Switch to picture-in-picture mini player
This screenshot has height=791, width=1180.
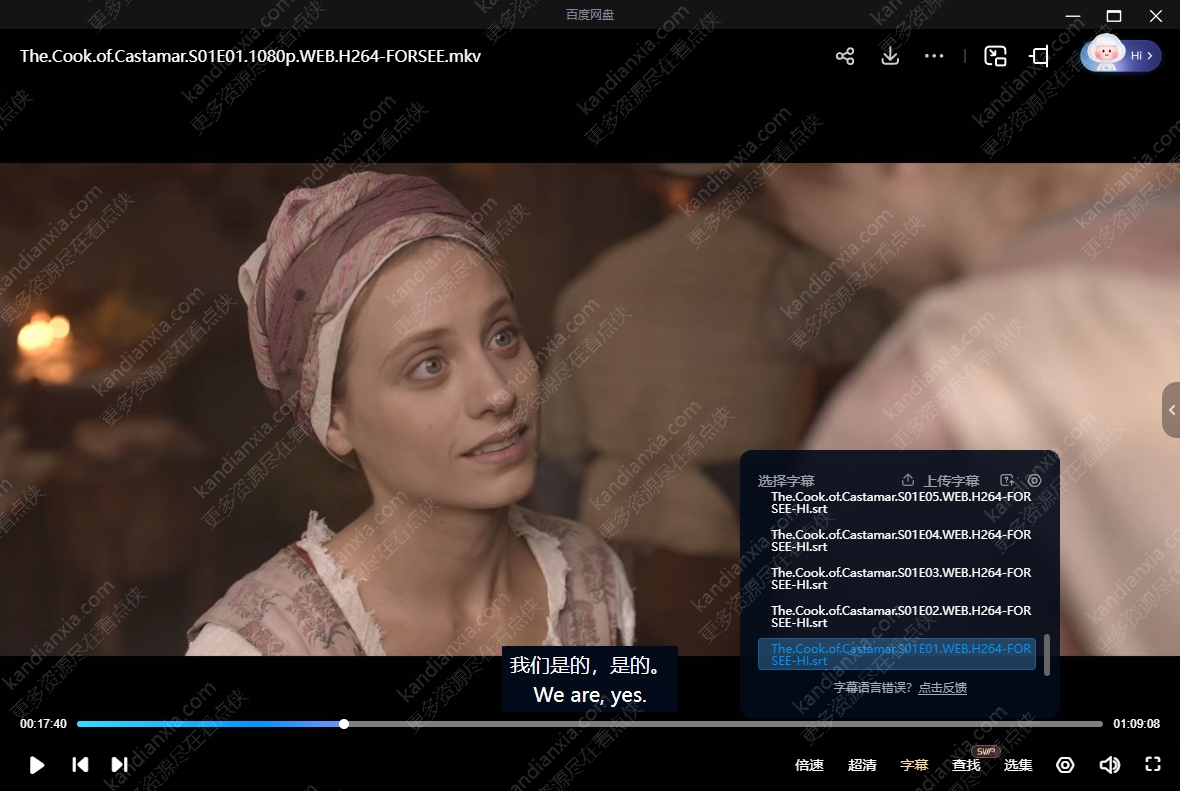(995, 57)
